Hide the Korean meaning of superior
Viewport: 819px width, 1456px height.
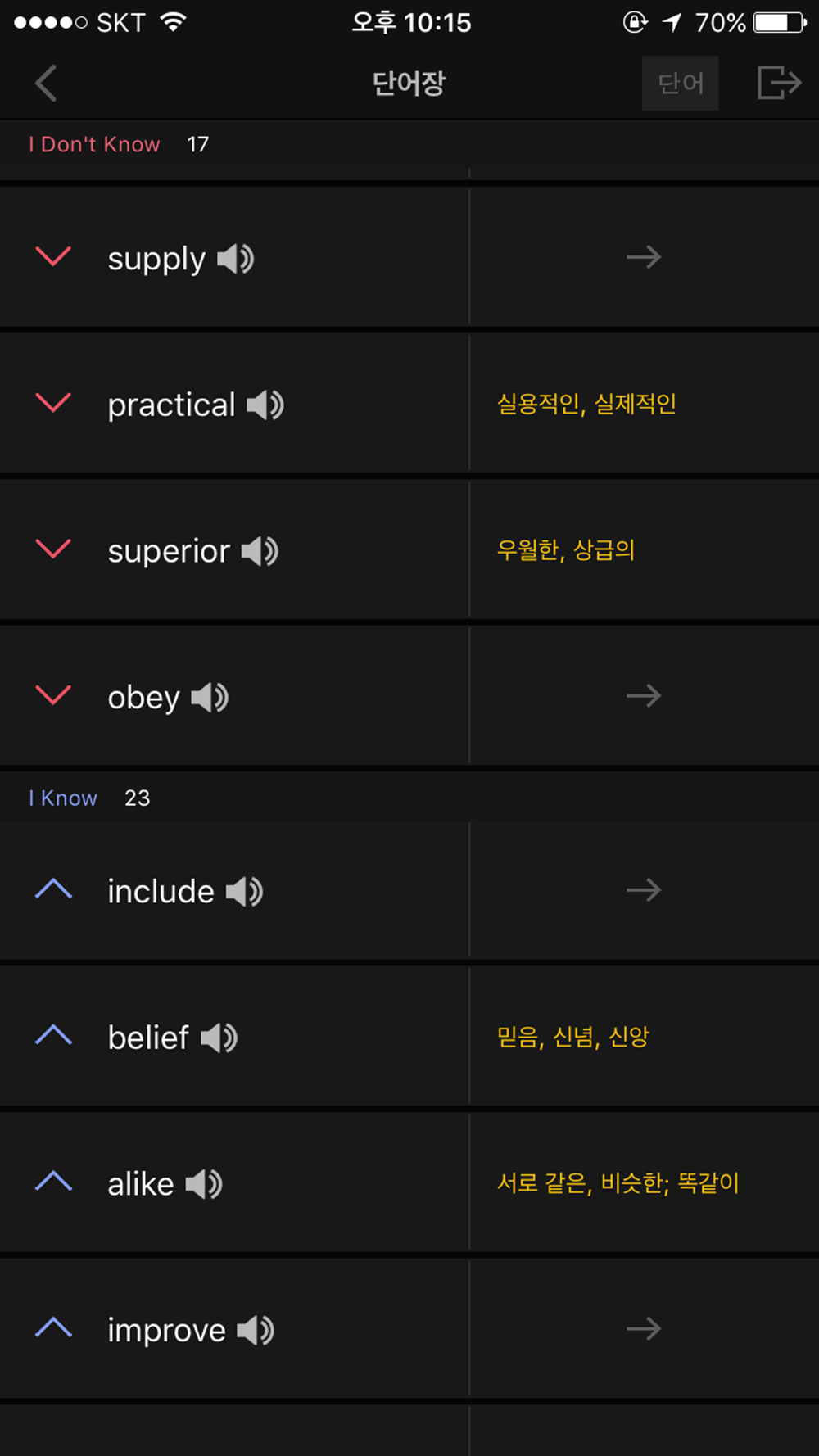pos(566,550)
